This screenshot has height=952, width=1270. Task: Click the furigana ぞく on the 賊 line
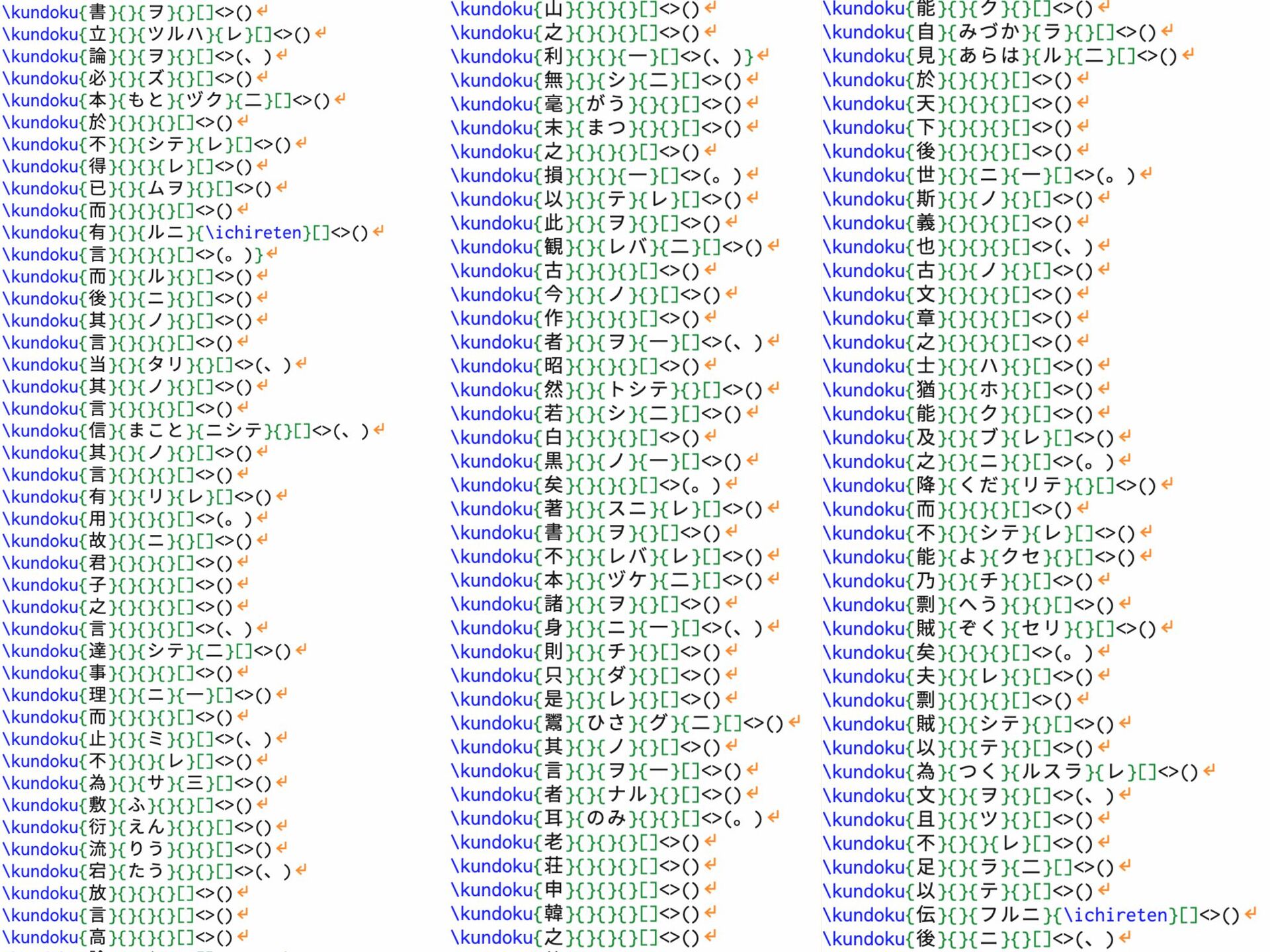pos(978,628)
